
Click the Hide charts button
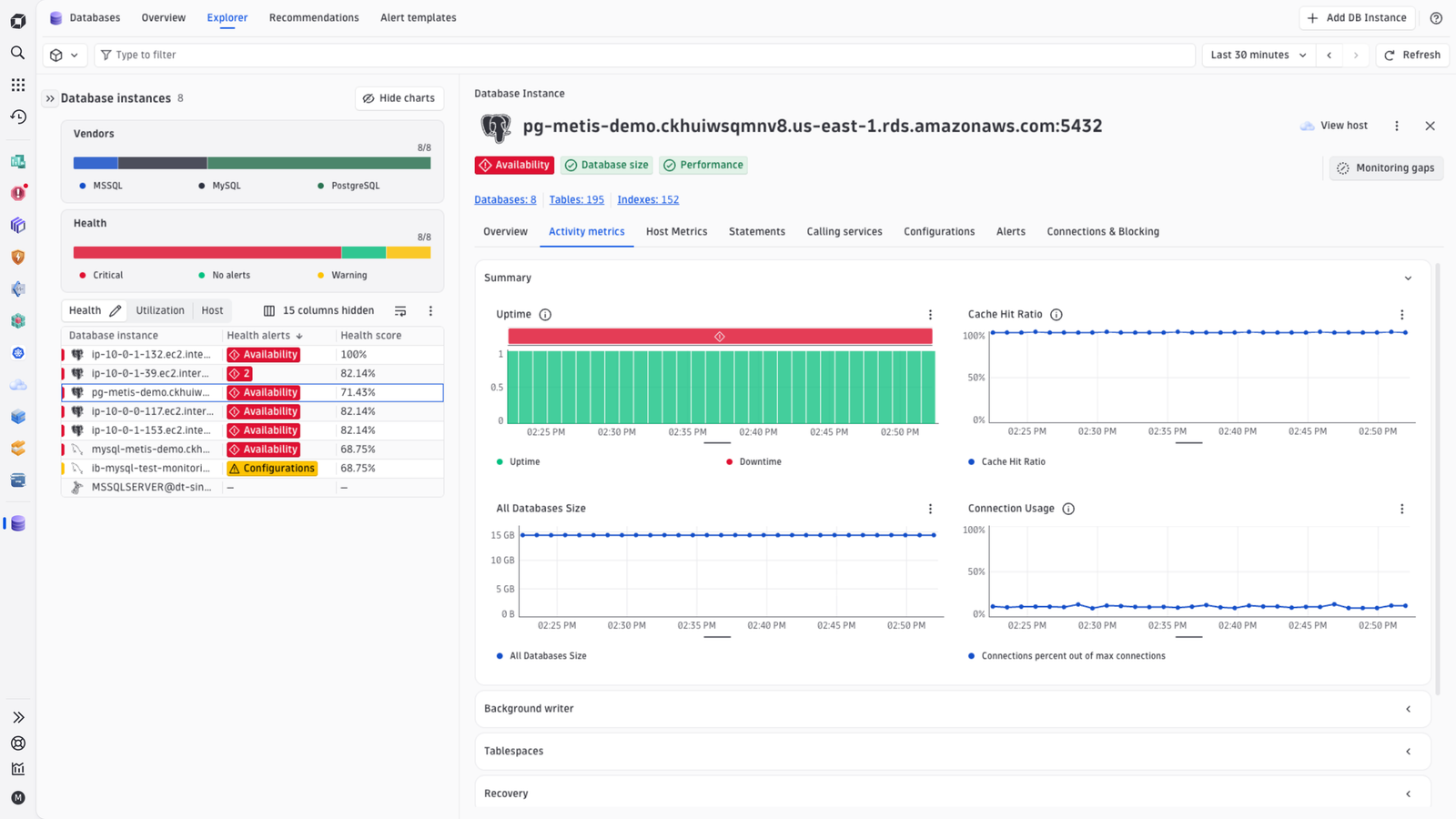click(399, 98)
